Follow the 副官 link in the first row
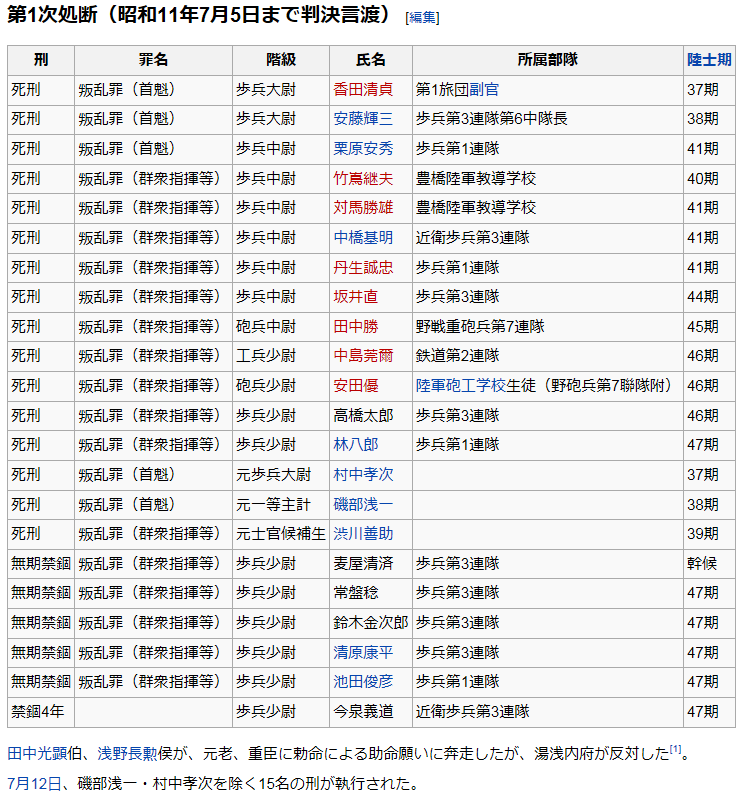746x799 pixels. point(484,90)
